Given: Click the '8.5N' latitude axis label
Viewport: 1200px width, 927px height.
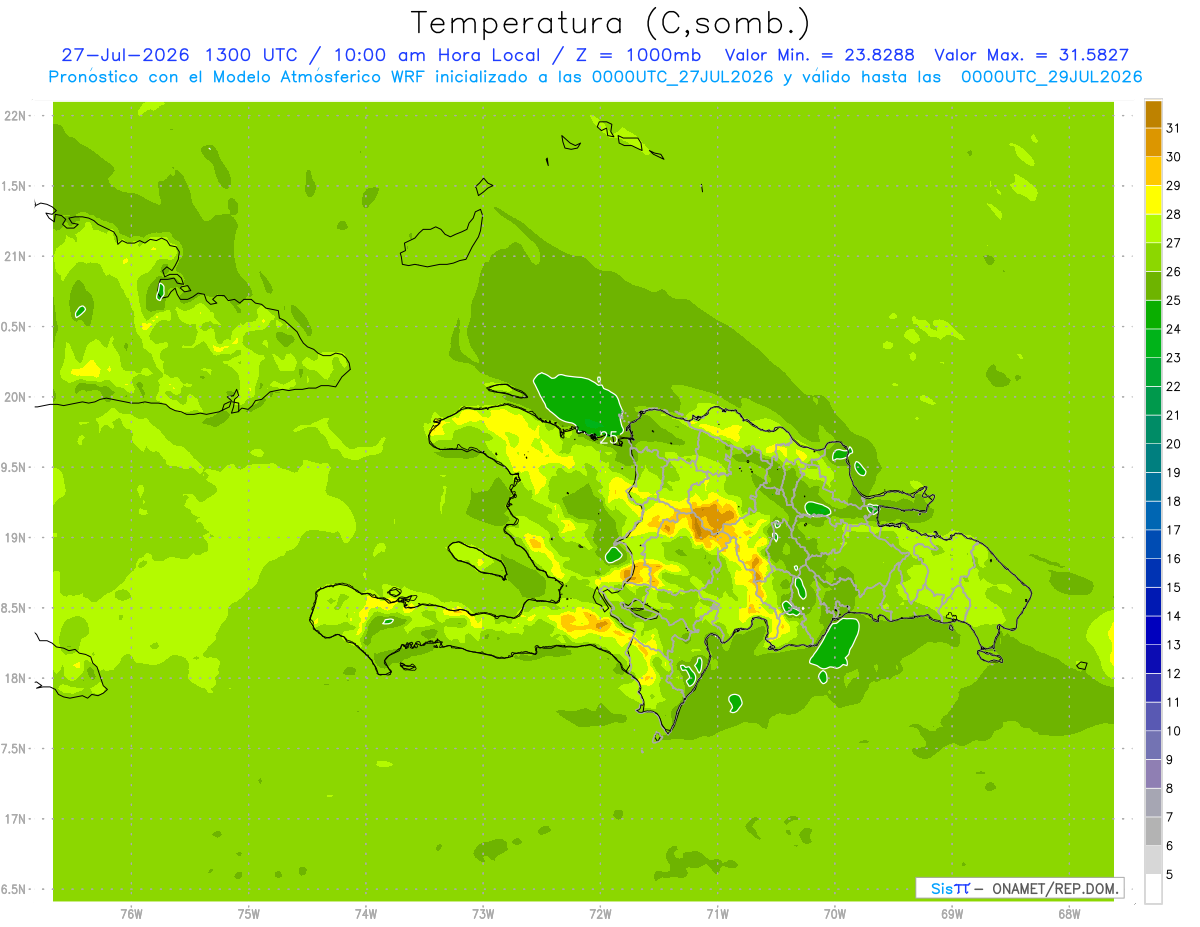Looking at the screenshot, I should point(15,608).
